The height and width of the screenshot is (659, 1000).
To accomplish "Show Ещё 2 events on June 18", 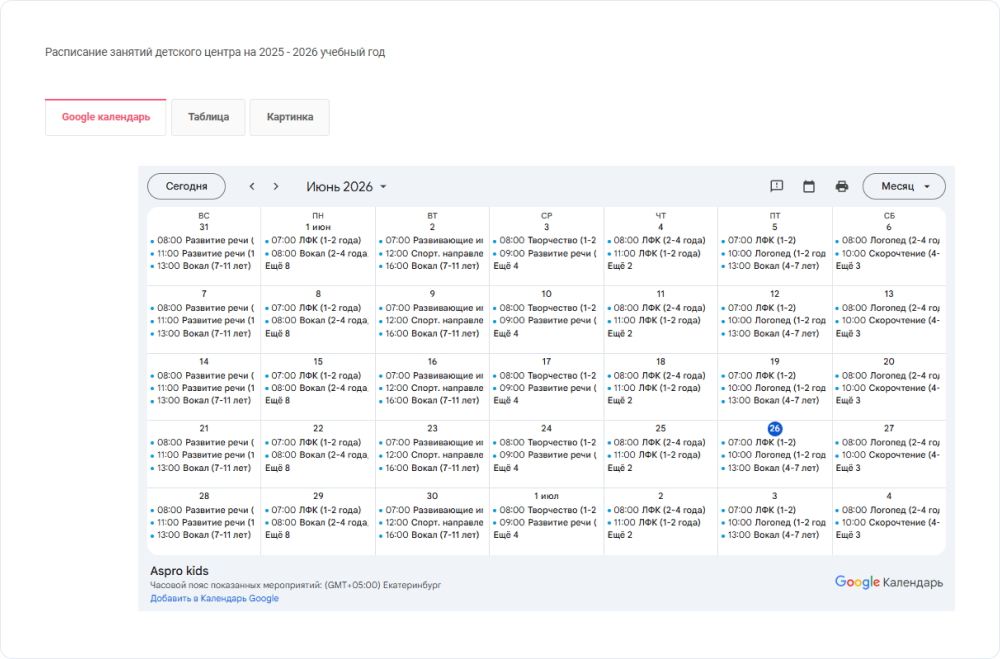I will pyautogui.click(x=620, y=401).
